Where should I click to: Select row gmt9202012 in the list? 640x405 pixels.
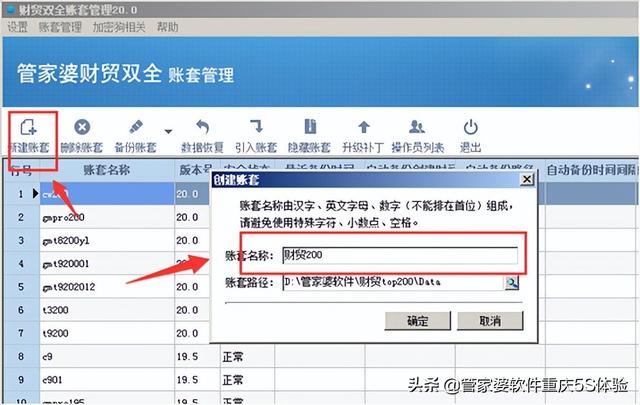tap(107, 287)
